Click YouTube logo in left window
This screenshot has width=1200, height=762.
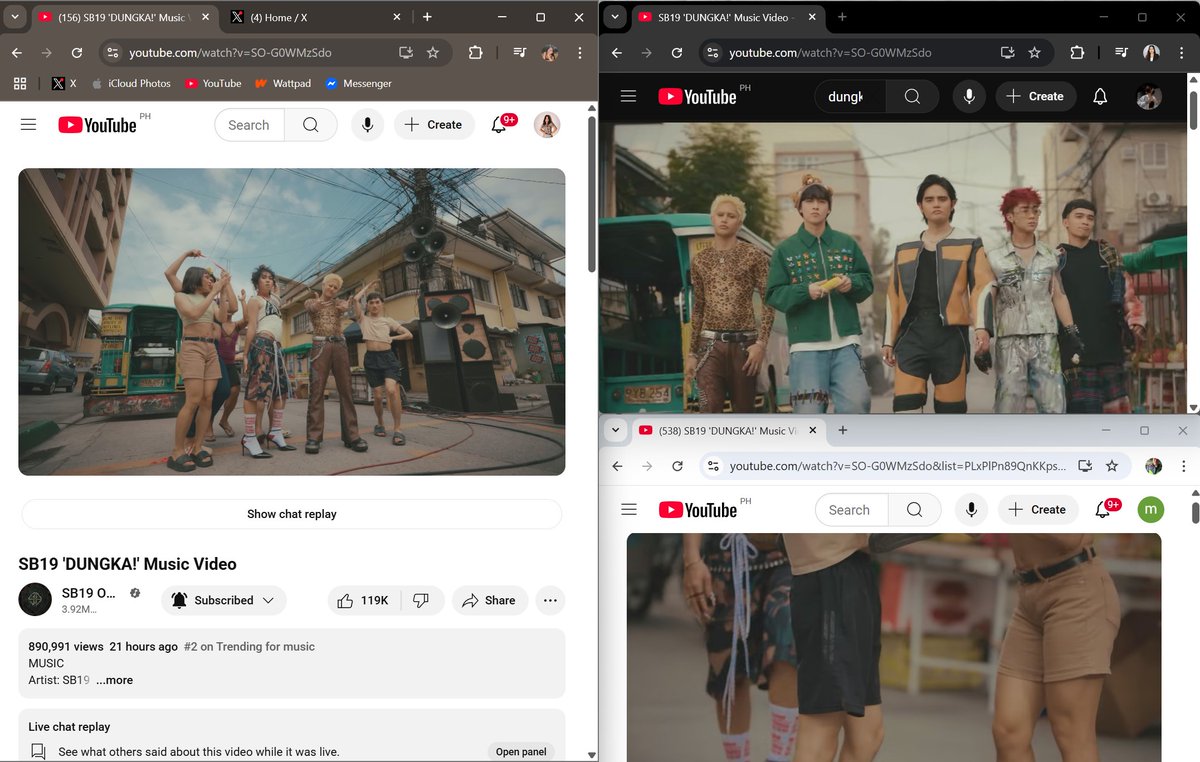tap(97, 125)
